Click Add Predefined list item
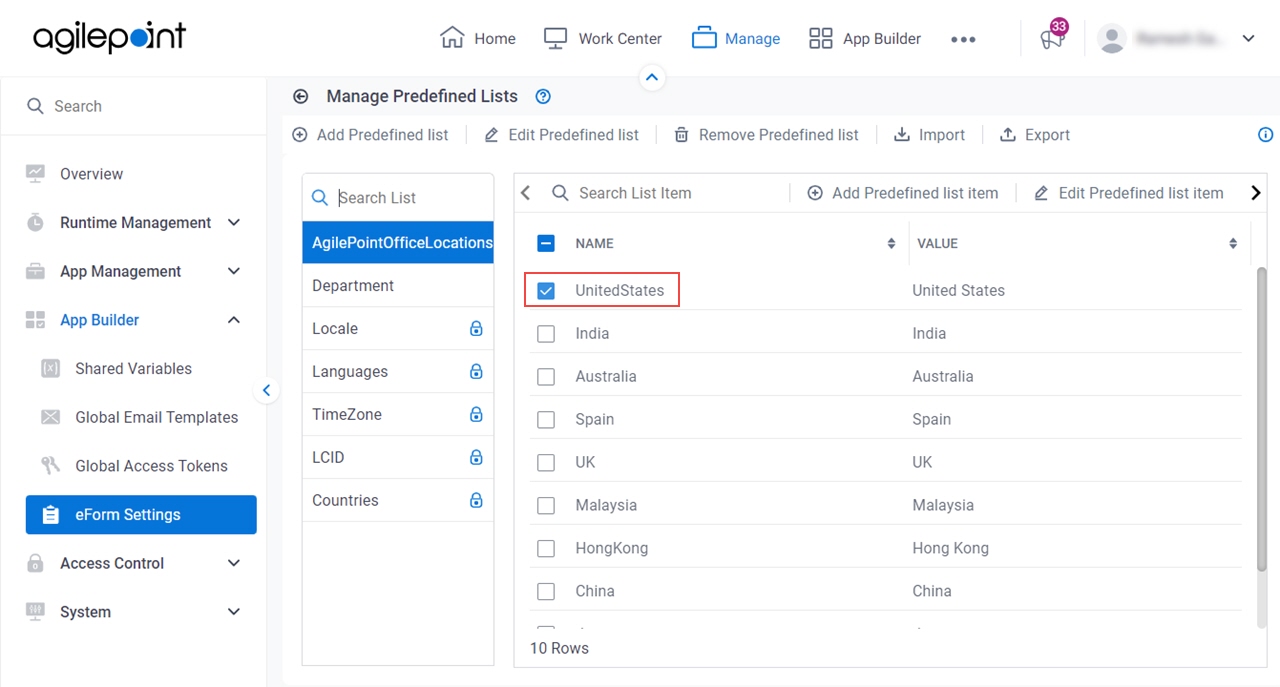 click(903, 193)
